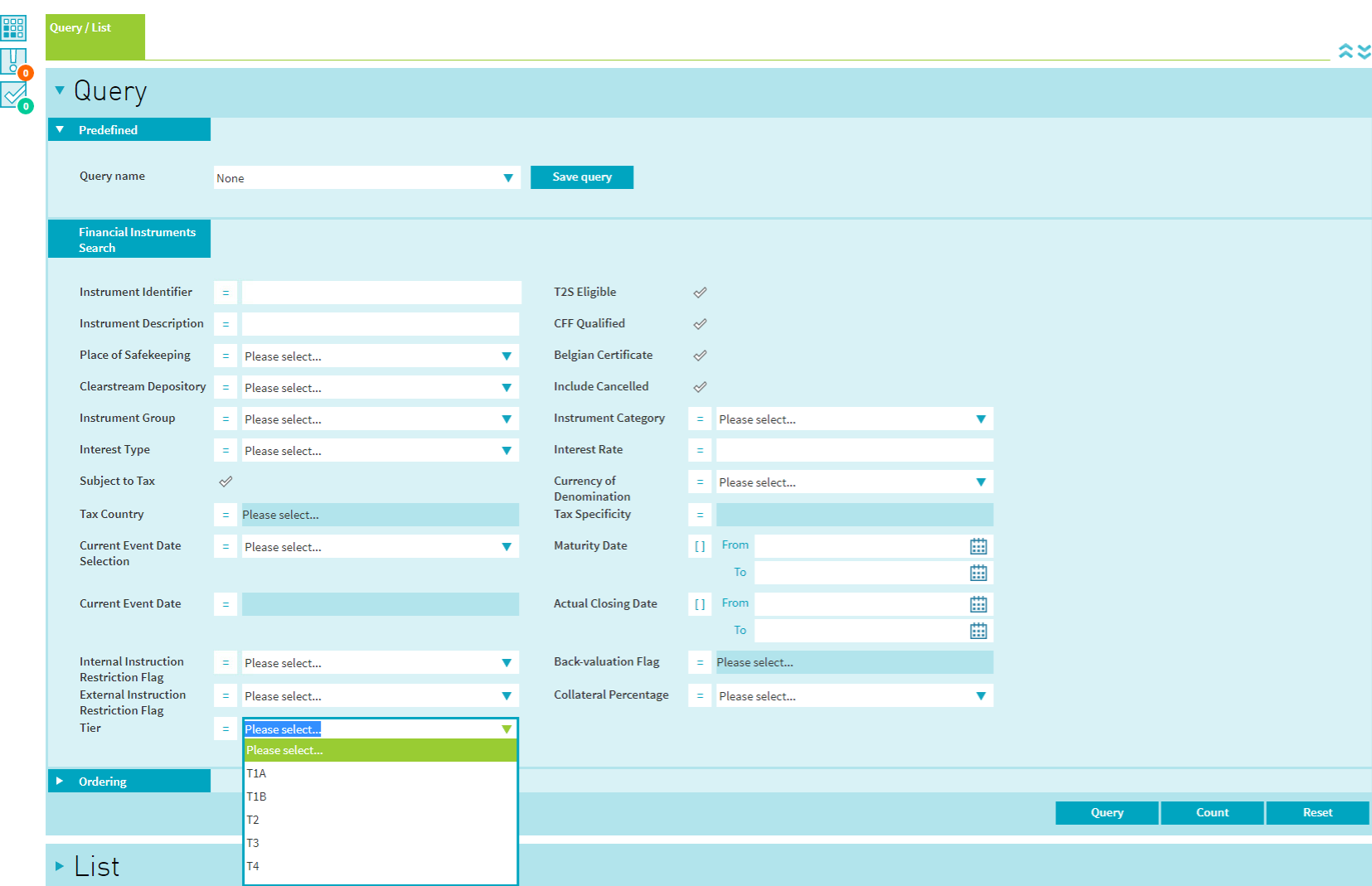
Task: Click the collapse-all double chevron up icon
Action: coord(1345,51)
